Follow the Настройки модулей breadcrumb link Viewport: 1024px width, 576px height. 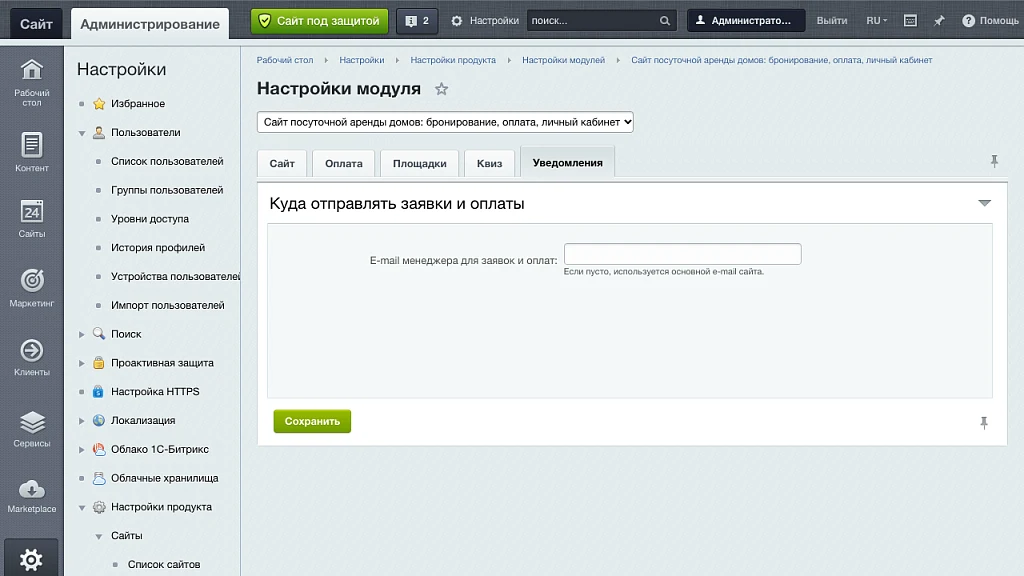click(x=563, y=60)
